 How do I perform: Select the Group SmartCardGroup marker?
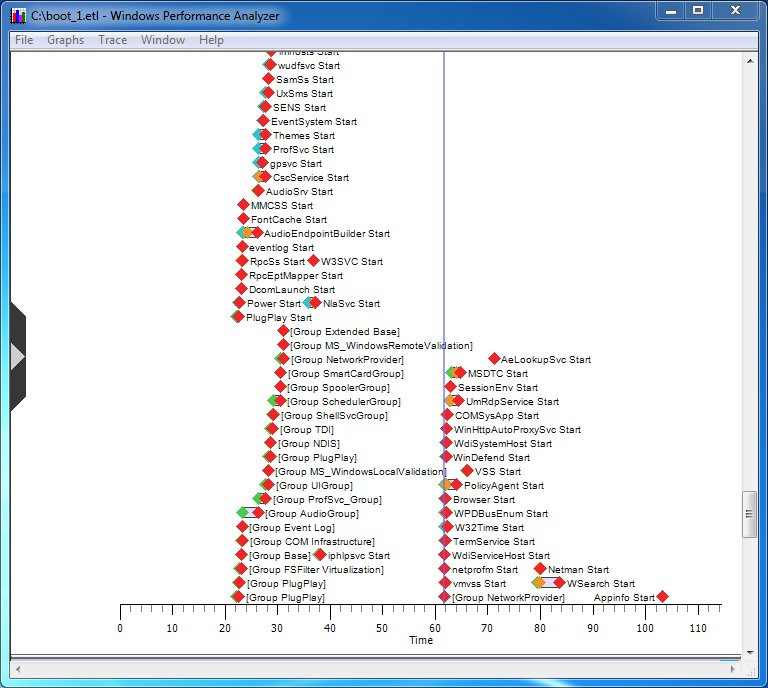click(280, 373)
